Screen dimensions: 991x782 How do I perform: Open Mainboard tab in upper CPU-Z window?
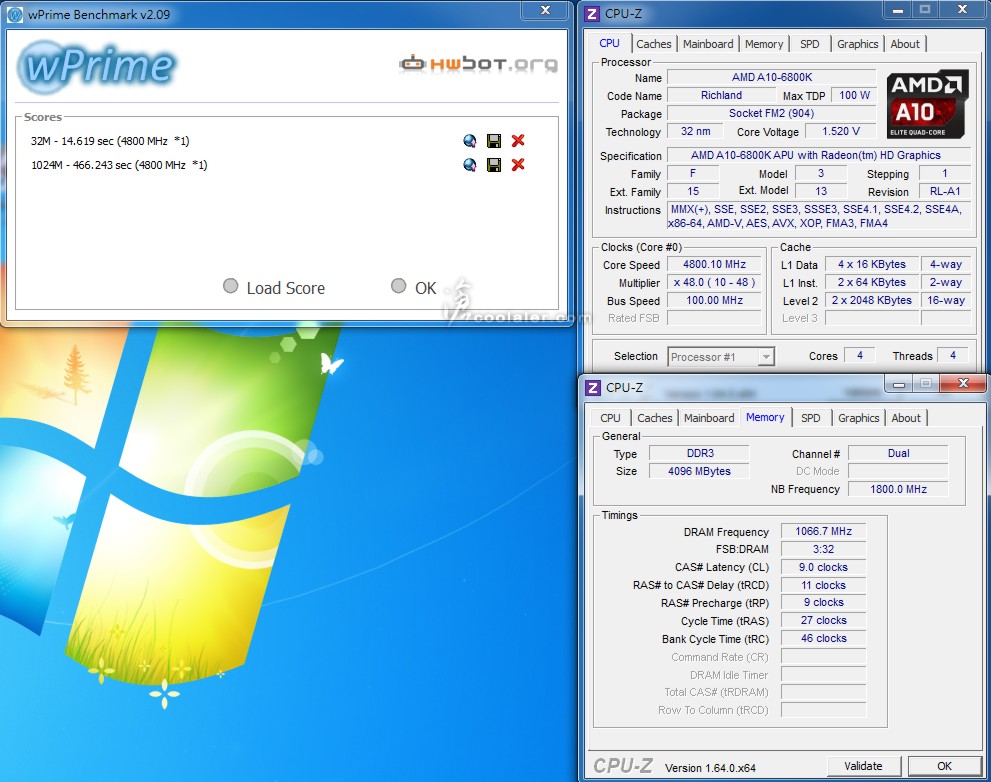[708, 44]
